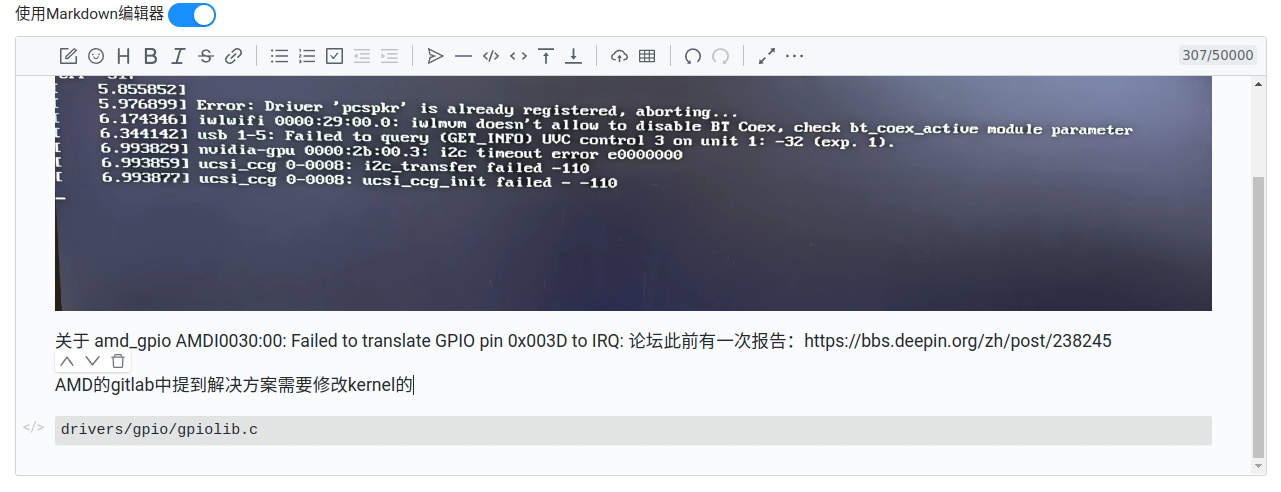Create an ordered numbered list
Viewport: 1281px width, 492px height.
click(x=307, y=56)
